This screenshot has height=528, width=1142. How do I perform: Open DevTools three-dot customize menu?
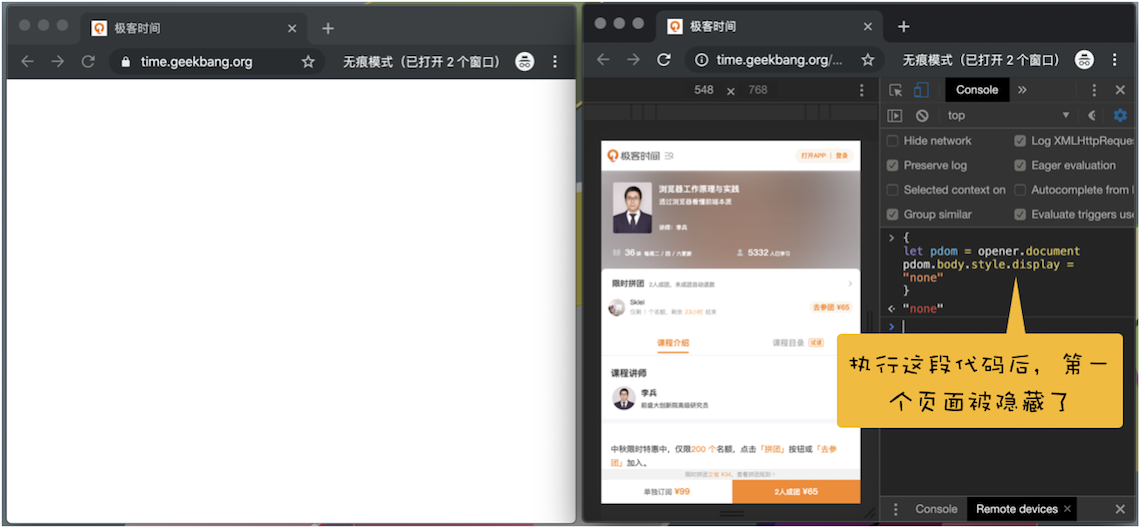pos(1094,90)
